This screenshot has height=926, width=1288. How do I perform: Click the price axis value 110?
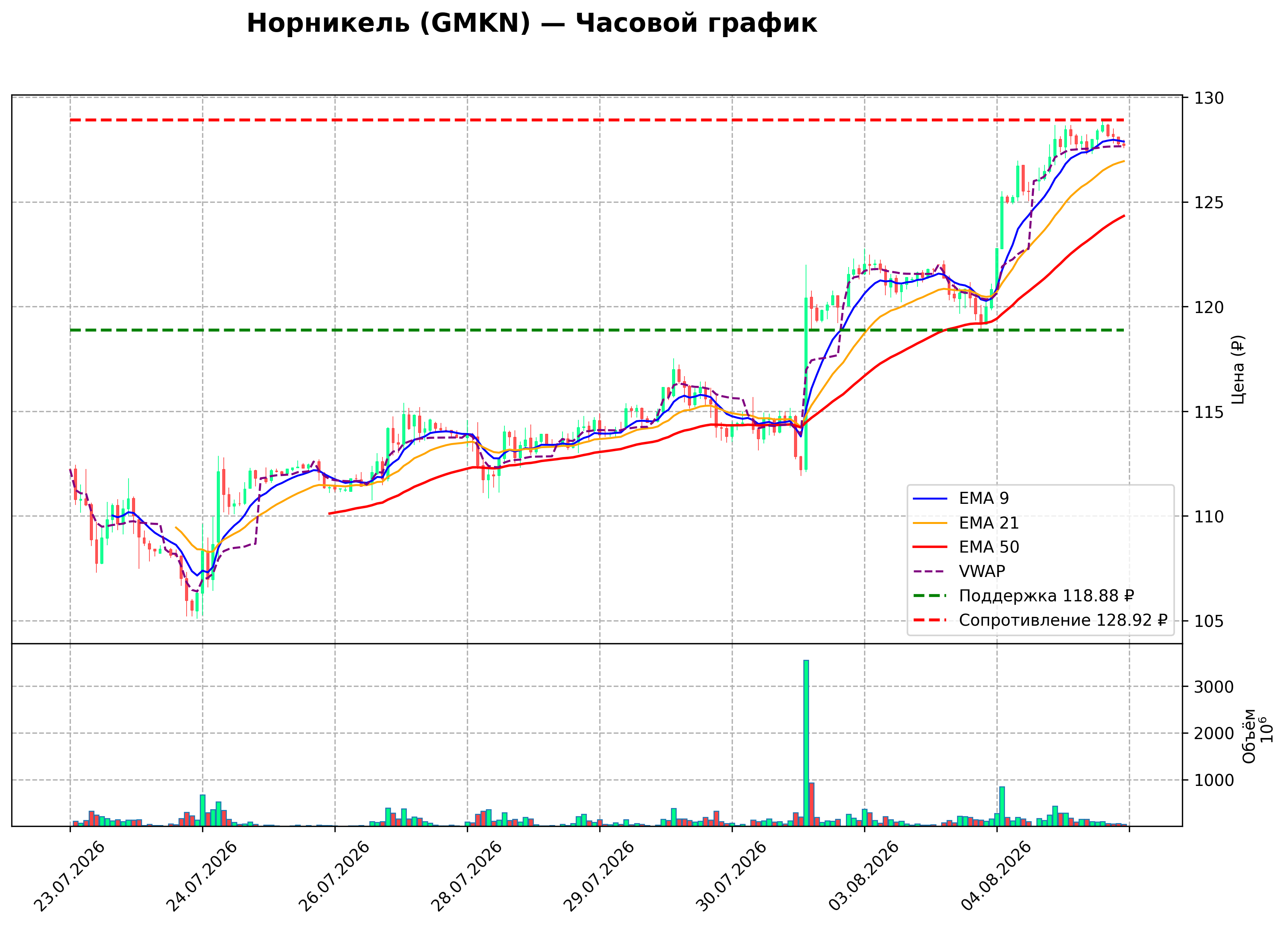(1209, 517)
